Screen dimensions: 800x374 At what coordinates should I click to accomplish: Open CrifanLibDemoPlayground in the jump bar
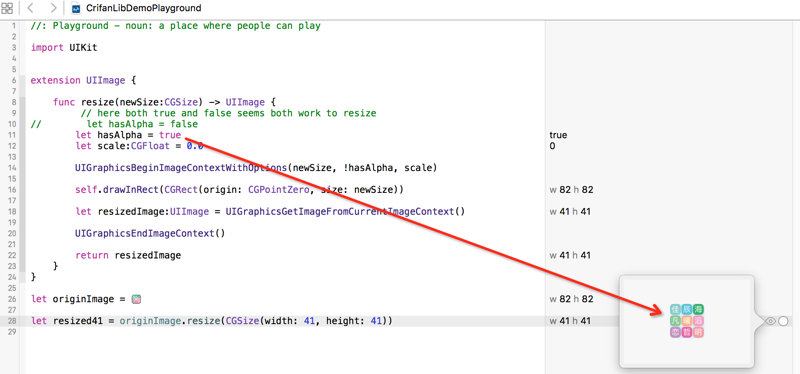pos(143,8)
